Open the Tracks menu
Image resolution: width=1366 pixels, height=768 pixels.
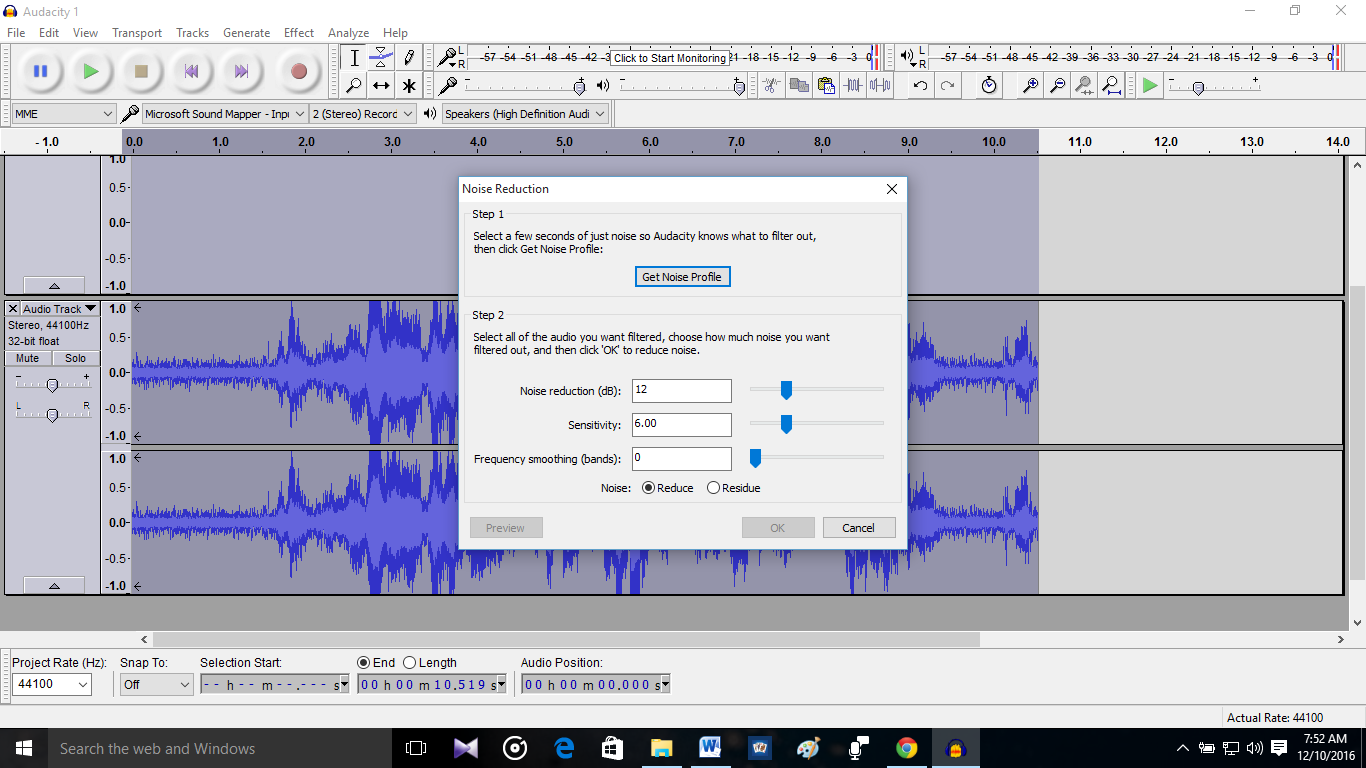click(x=193, y=32)
